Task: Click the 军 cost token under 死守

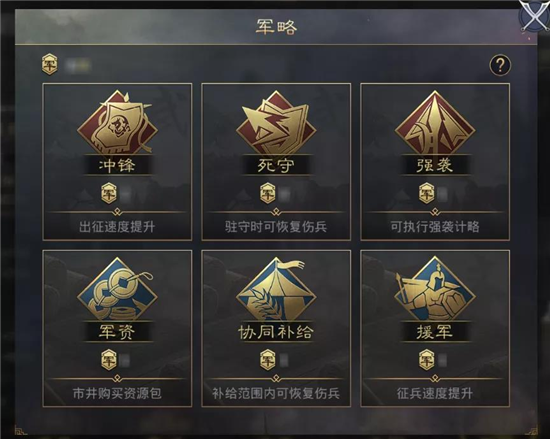Action: (268, 193)
